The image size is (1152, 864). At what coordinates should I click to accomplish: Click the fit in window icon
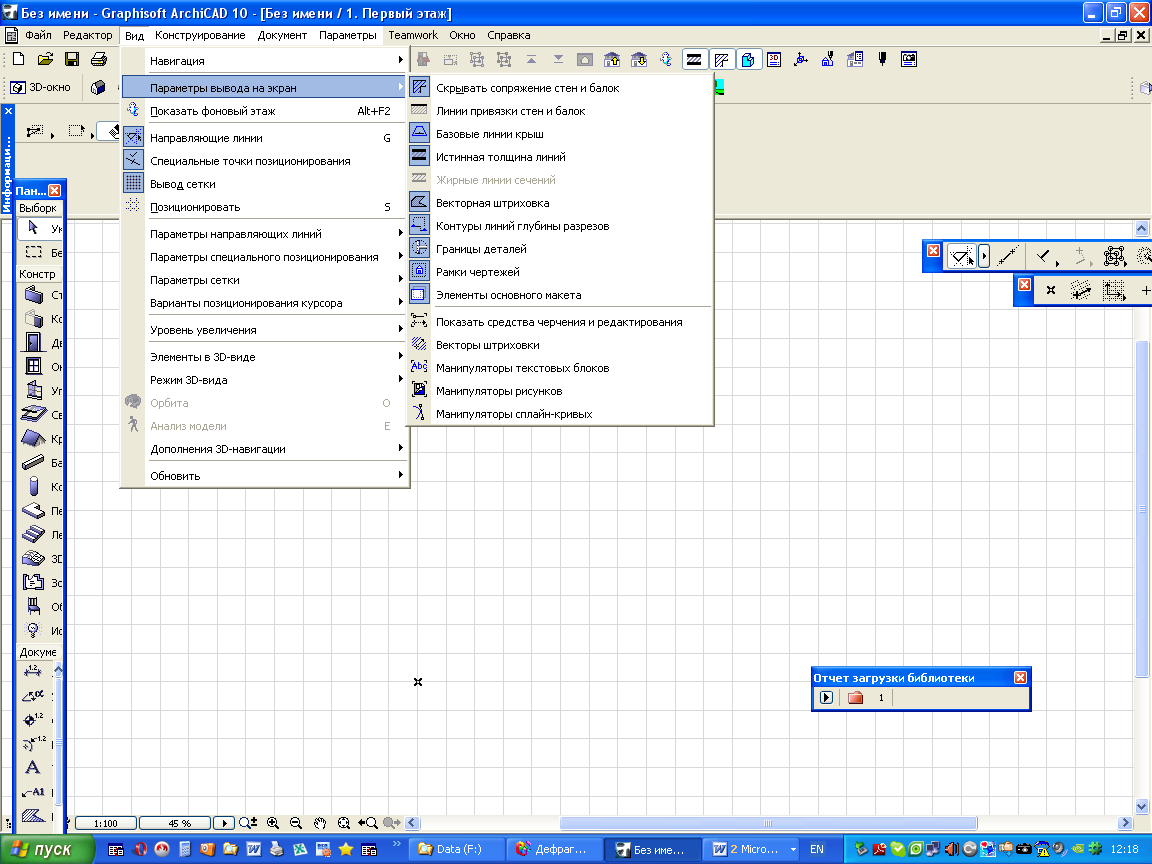(344, 823)
